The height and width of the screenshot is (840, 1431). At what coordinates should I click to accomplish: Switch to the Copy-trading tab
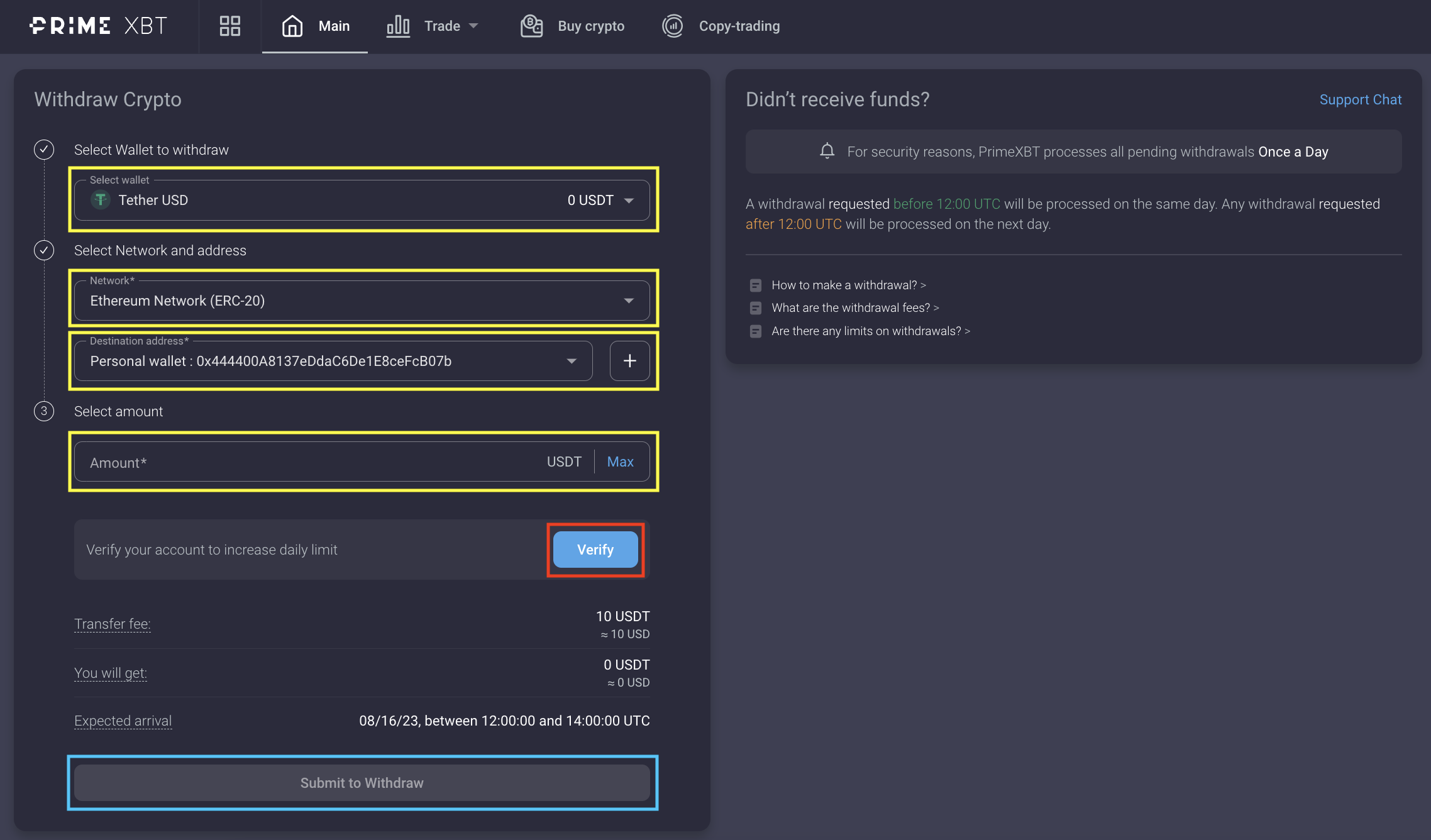(739, 26)
